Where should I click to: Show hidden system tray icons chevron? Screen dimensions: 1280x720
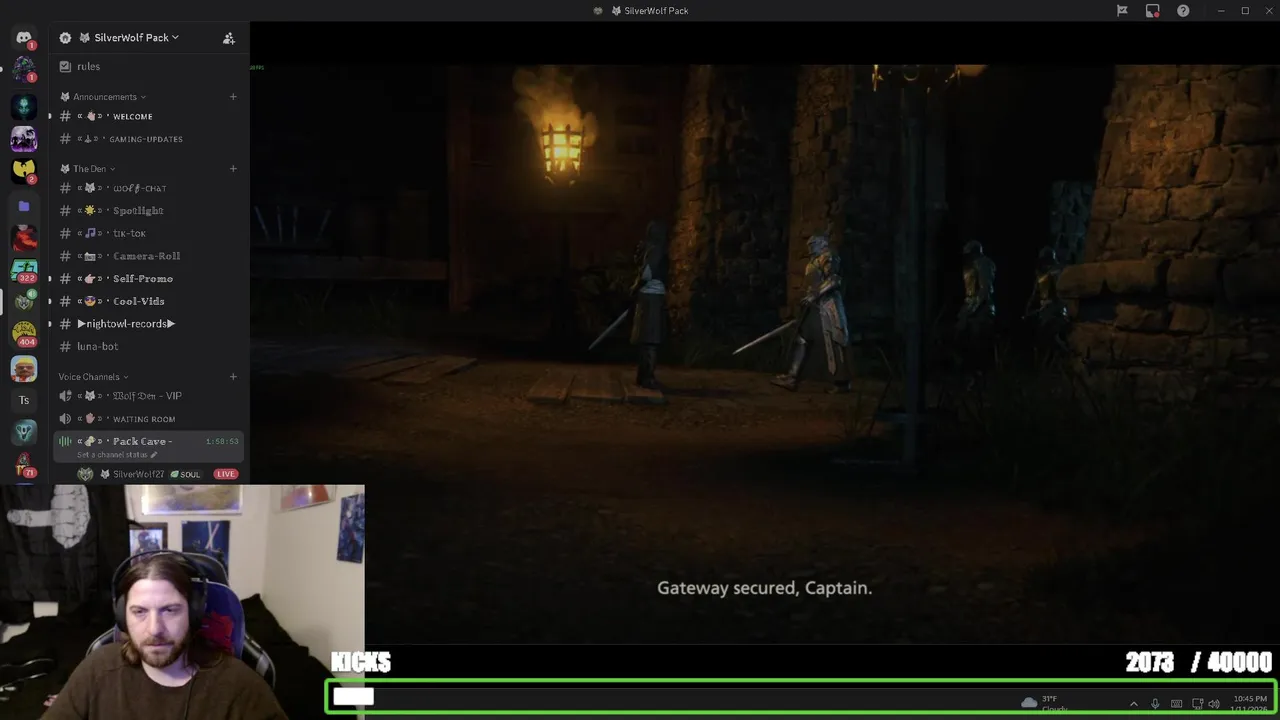pyautogui.click(x=1133, y=704)
